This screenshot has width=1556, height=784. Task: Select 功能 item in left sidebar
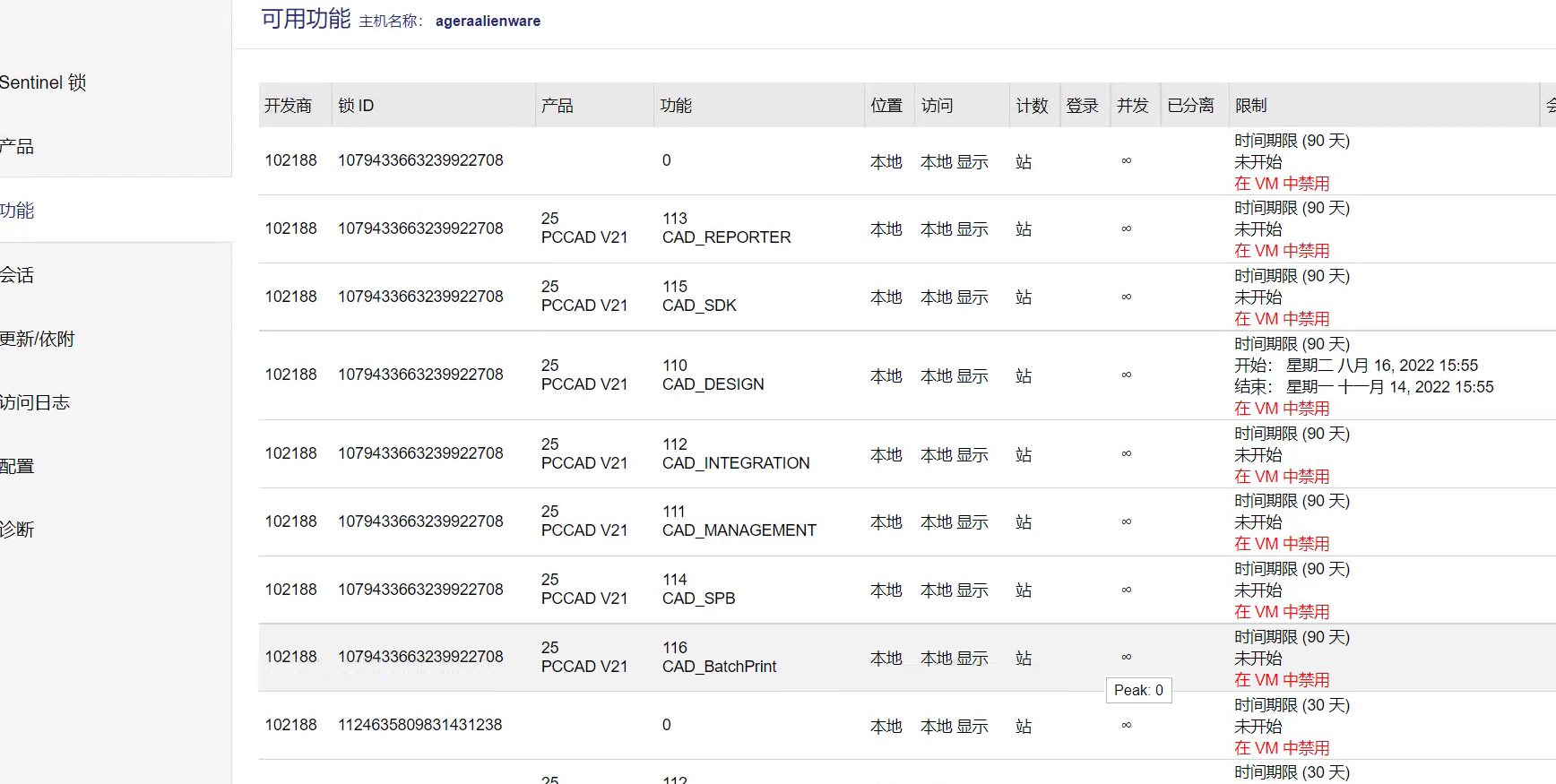coord(17,211)
